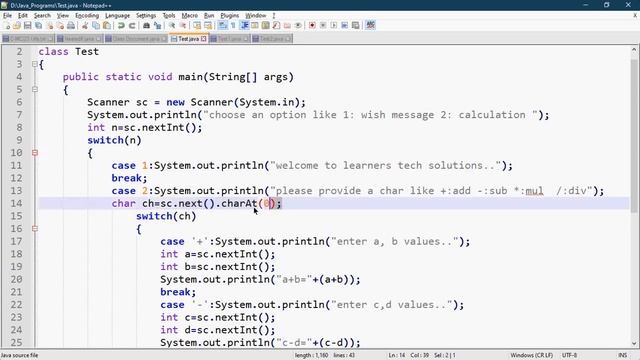Collapse switch(ch) fold at line 16

(35, 229)
